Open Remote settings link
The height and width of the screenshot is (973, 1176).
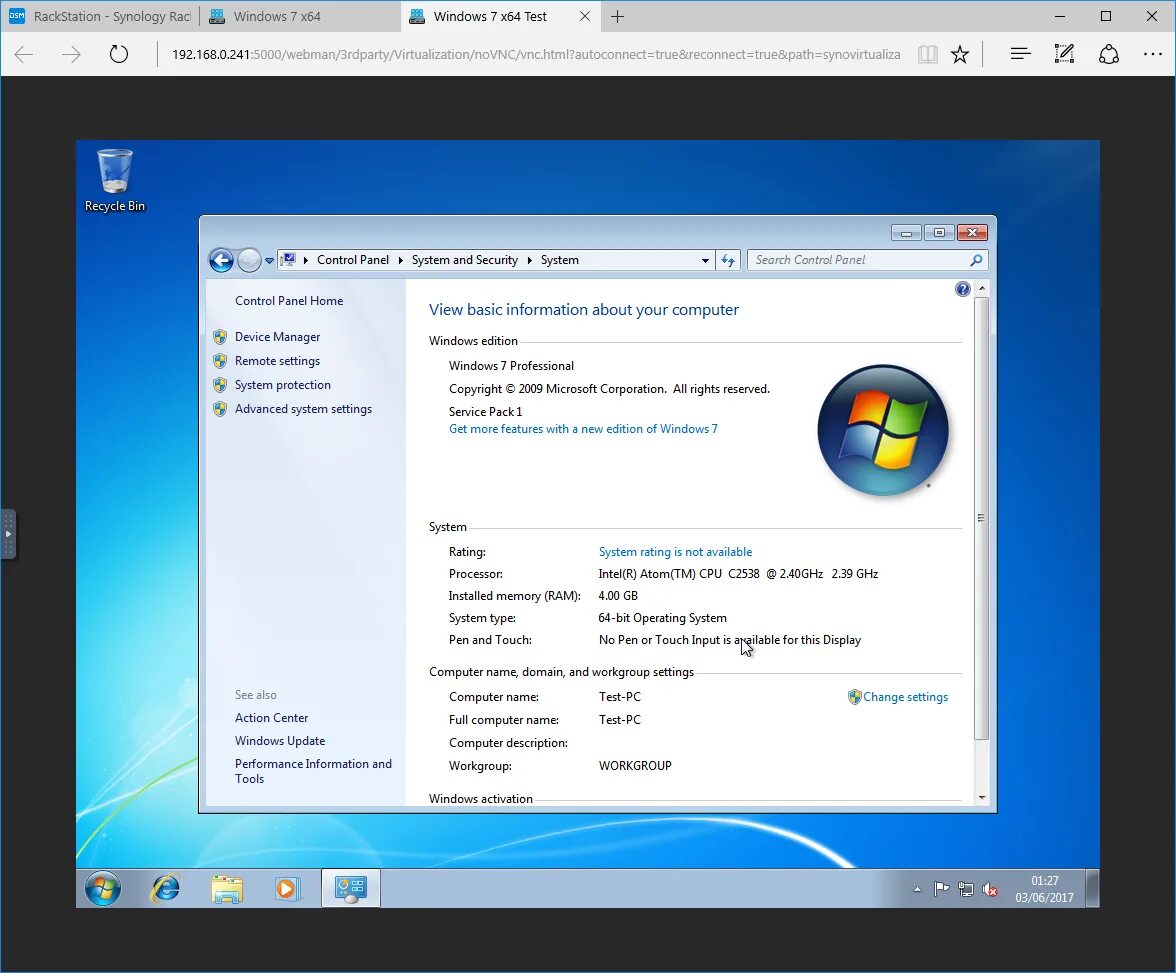(278, 361)
